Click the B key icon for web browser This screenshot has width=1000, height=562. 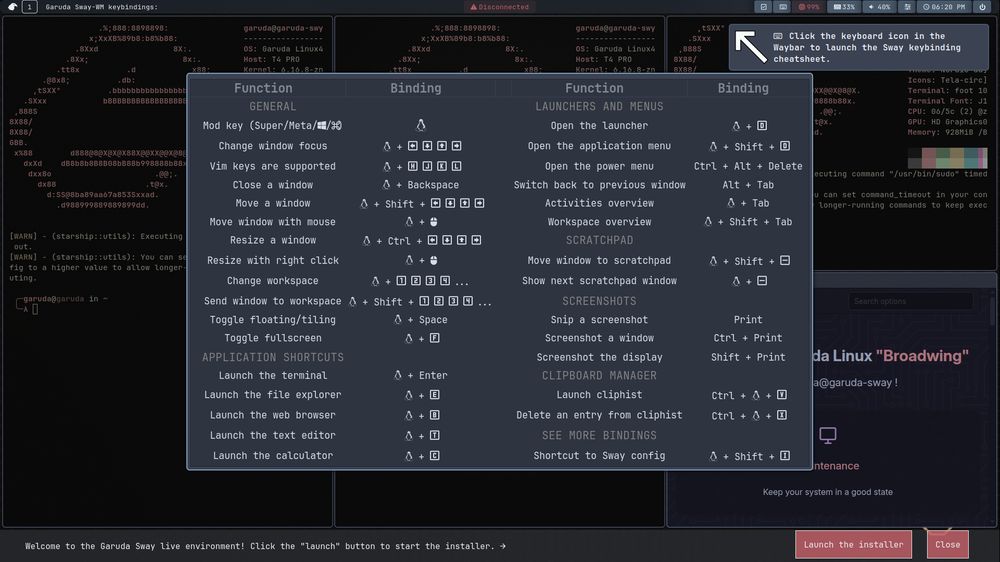point(434,415)
